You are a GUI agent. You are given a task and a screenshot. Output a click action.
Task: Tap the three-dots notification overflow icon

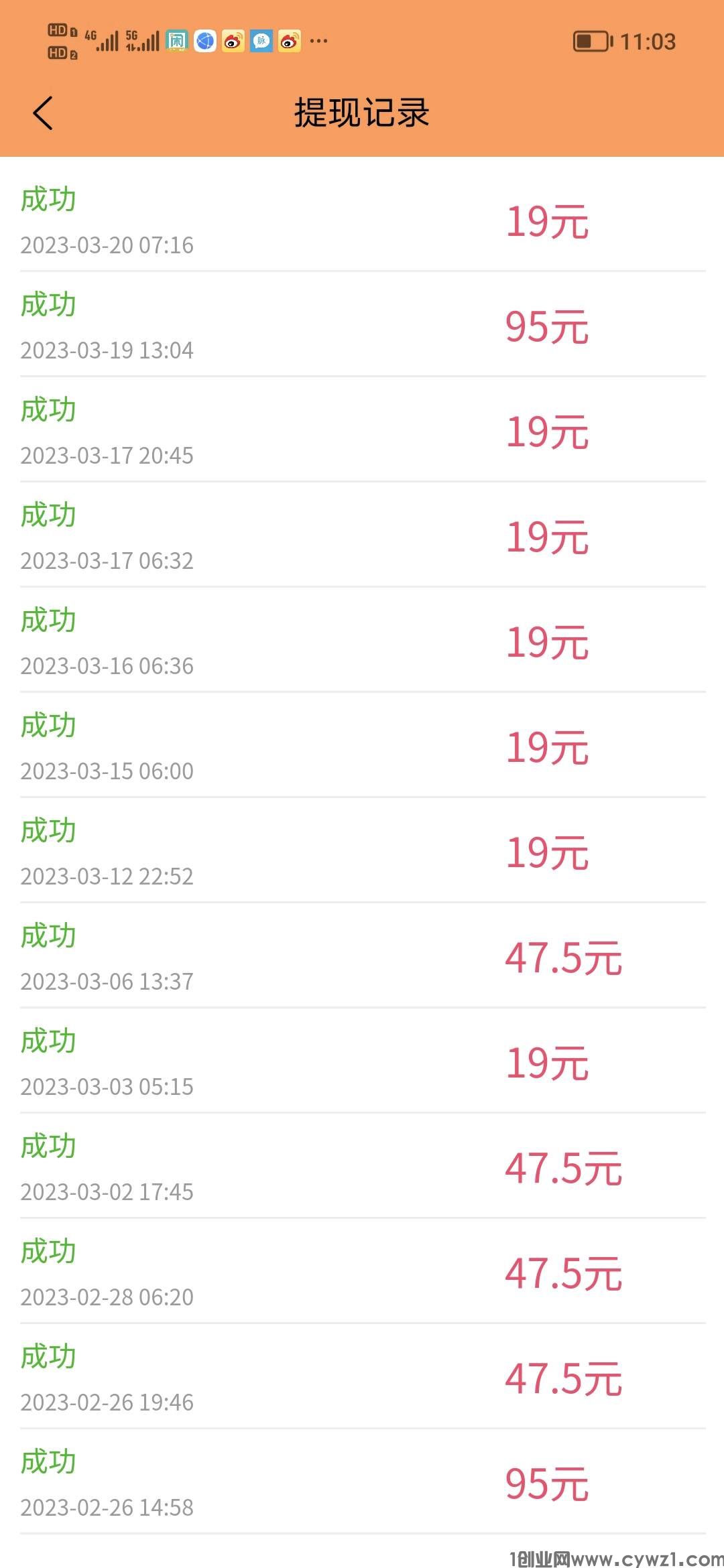tap(319, 42)
